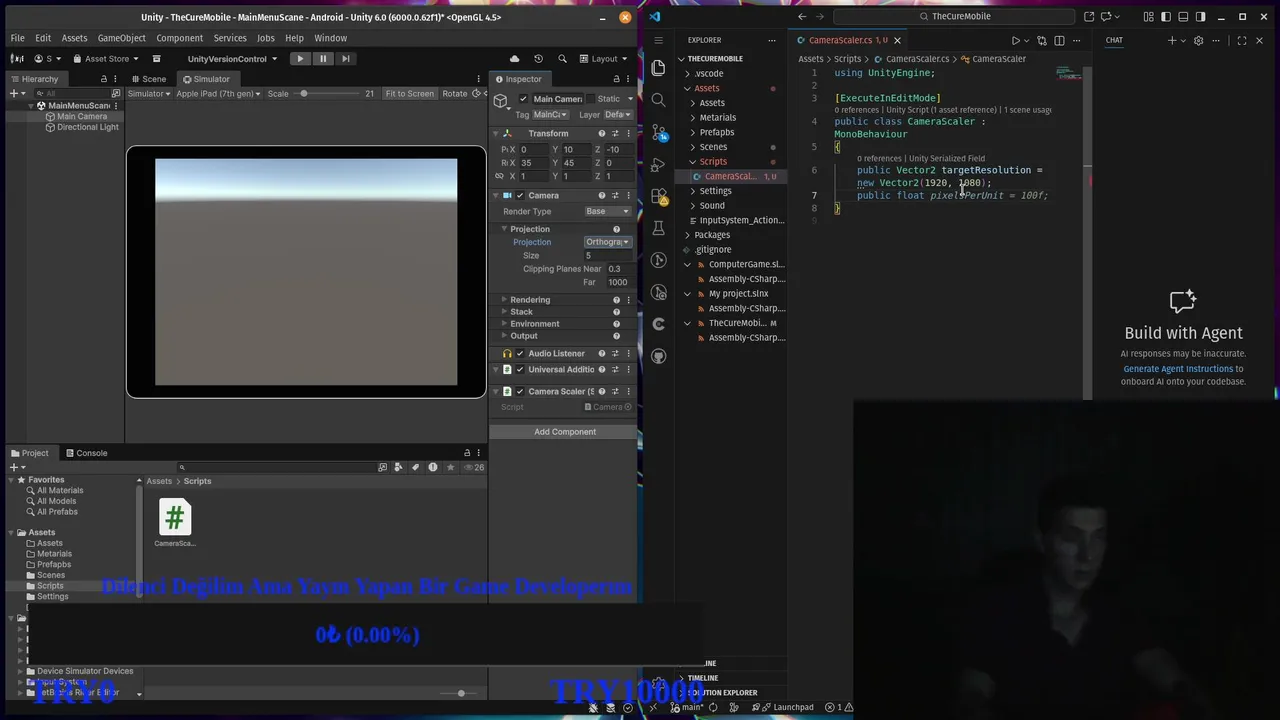Open VS Code Extensions activity icon
This screenshot has width=1280, height=720.
pyautogui.click(x=658, y=196)
